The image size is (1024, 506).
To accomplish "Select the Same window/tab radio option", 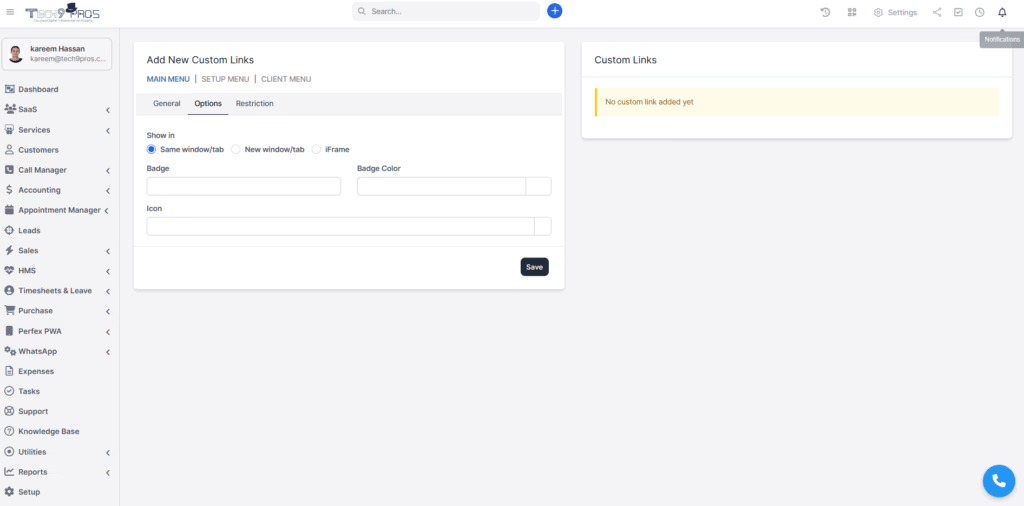I will 152,149.
